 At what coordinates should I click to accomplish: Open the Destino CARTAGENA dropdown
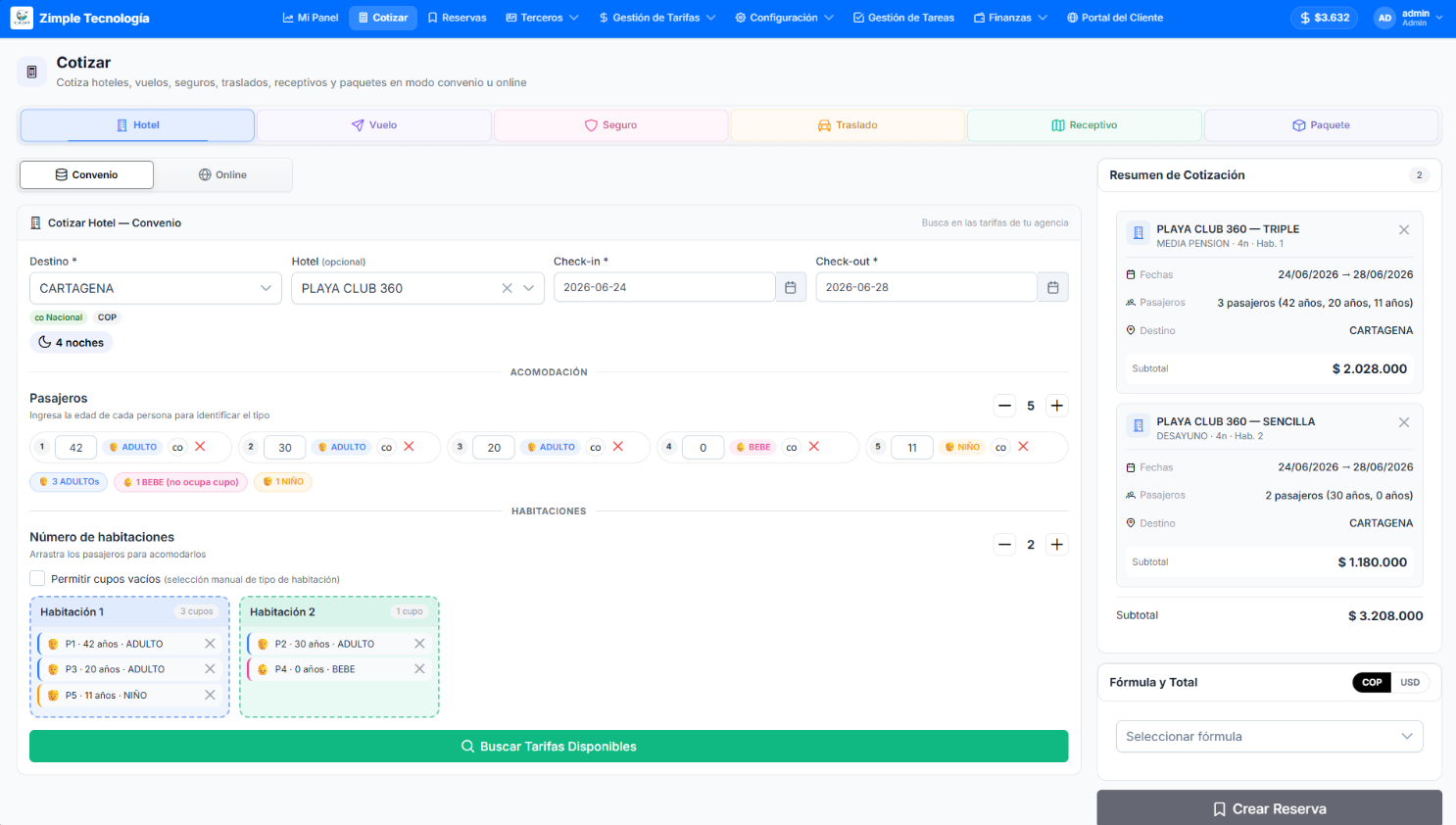pyautogui.click(x=156, y=288)
